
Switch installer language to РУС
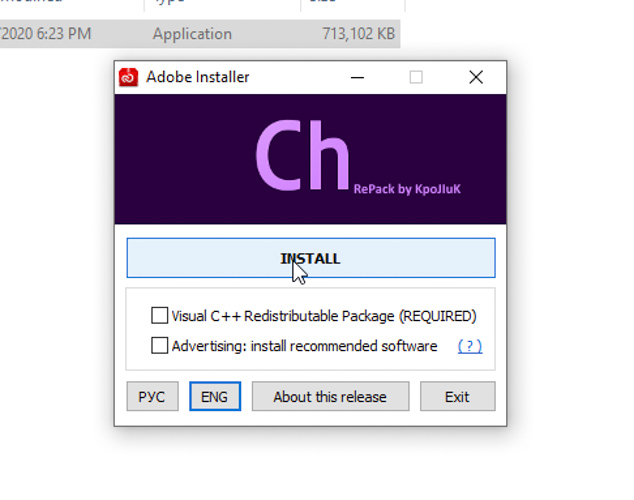[x=152, y=396]
